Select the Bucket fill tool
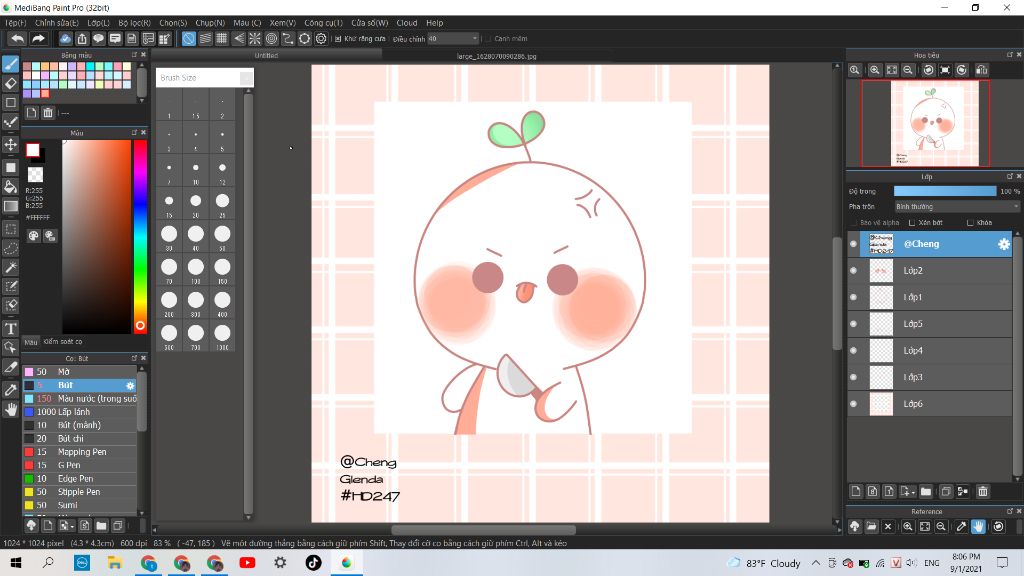 [10, 187]
